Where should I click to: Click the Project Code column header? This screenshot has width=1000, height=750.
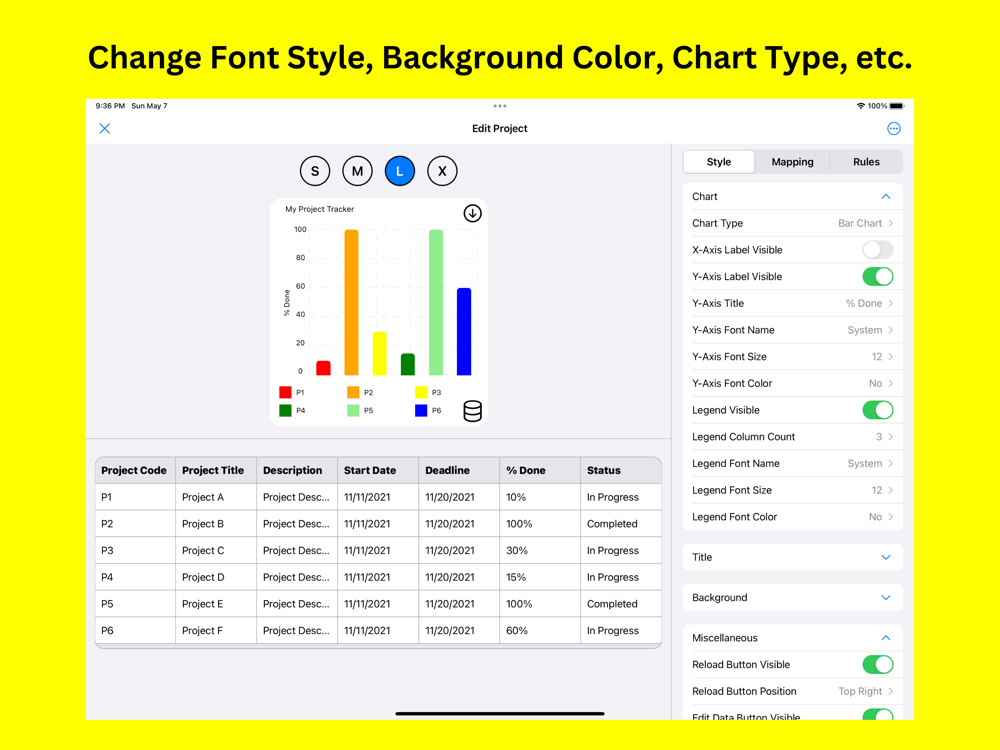click(x=135, y=471)
